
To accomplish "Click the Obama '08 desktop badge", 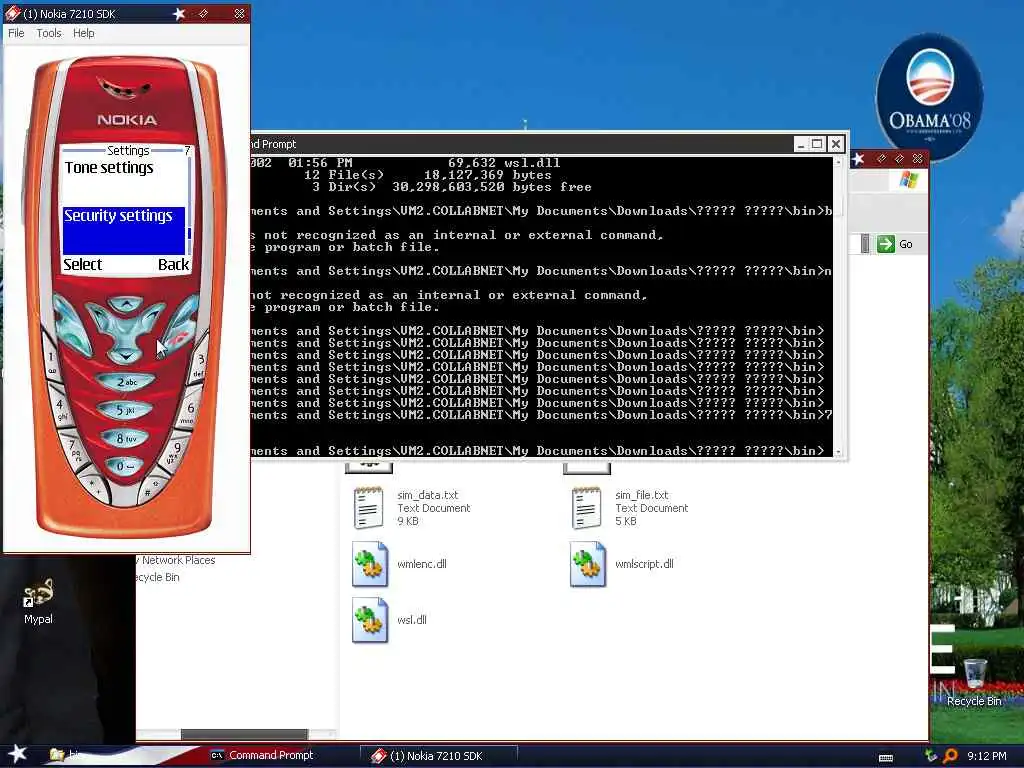I will (929, 98).
